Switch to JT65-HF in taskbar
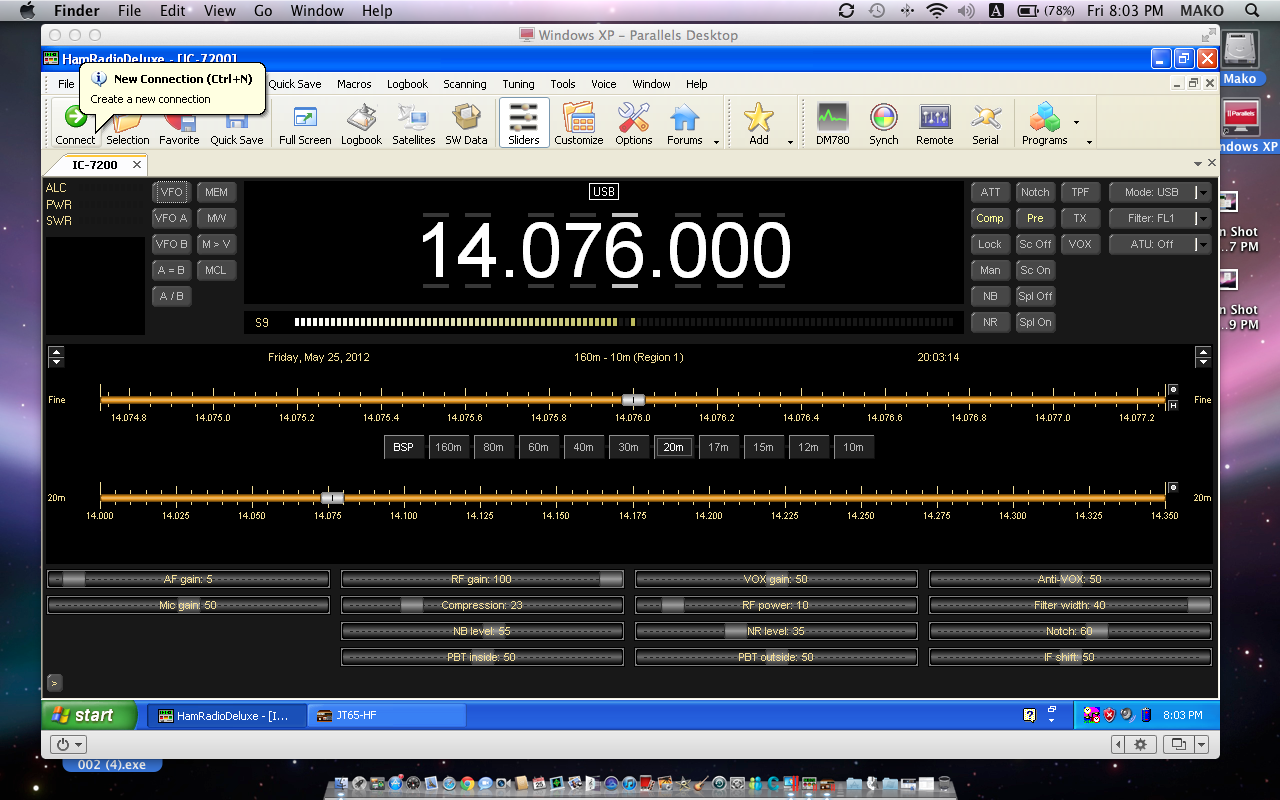 click(x=386, y=716)
